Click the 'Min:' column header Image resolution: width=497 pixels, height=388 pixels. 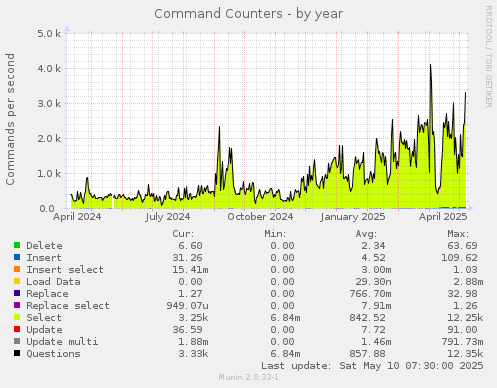275,234
